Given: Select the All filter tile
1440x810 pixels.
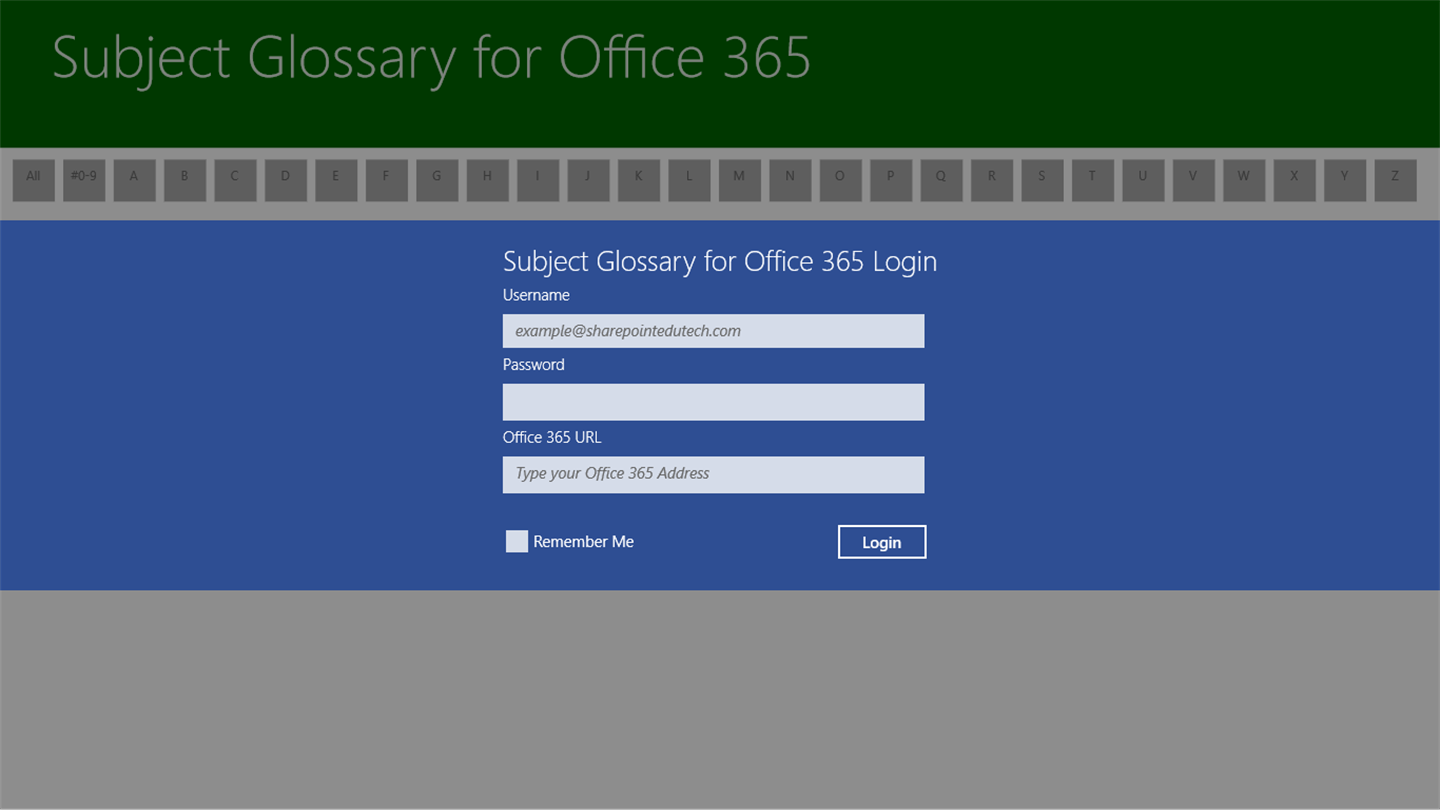Looking at the screenshot, I should [x=34, y=180].
